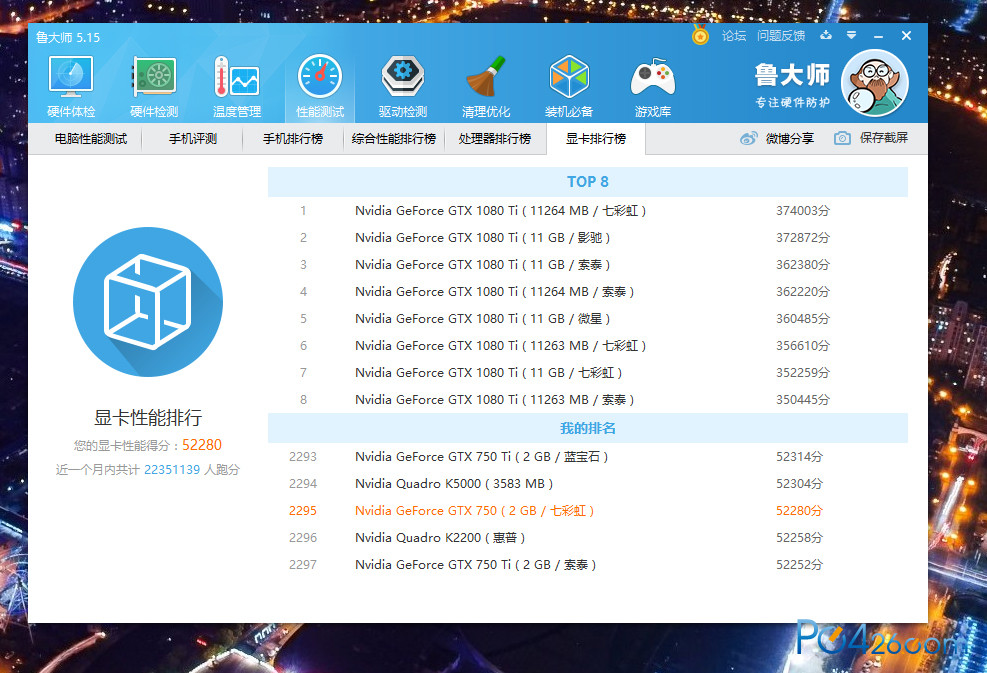Screen dimensions: 987x673
Task: Open the 装机必备 essential software cube
Action: pos(569,87)
